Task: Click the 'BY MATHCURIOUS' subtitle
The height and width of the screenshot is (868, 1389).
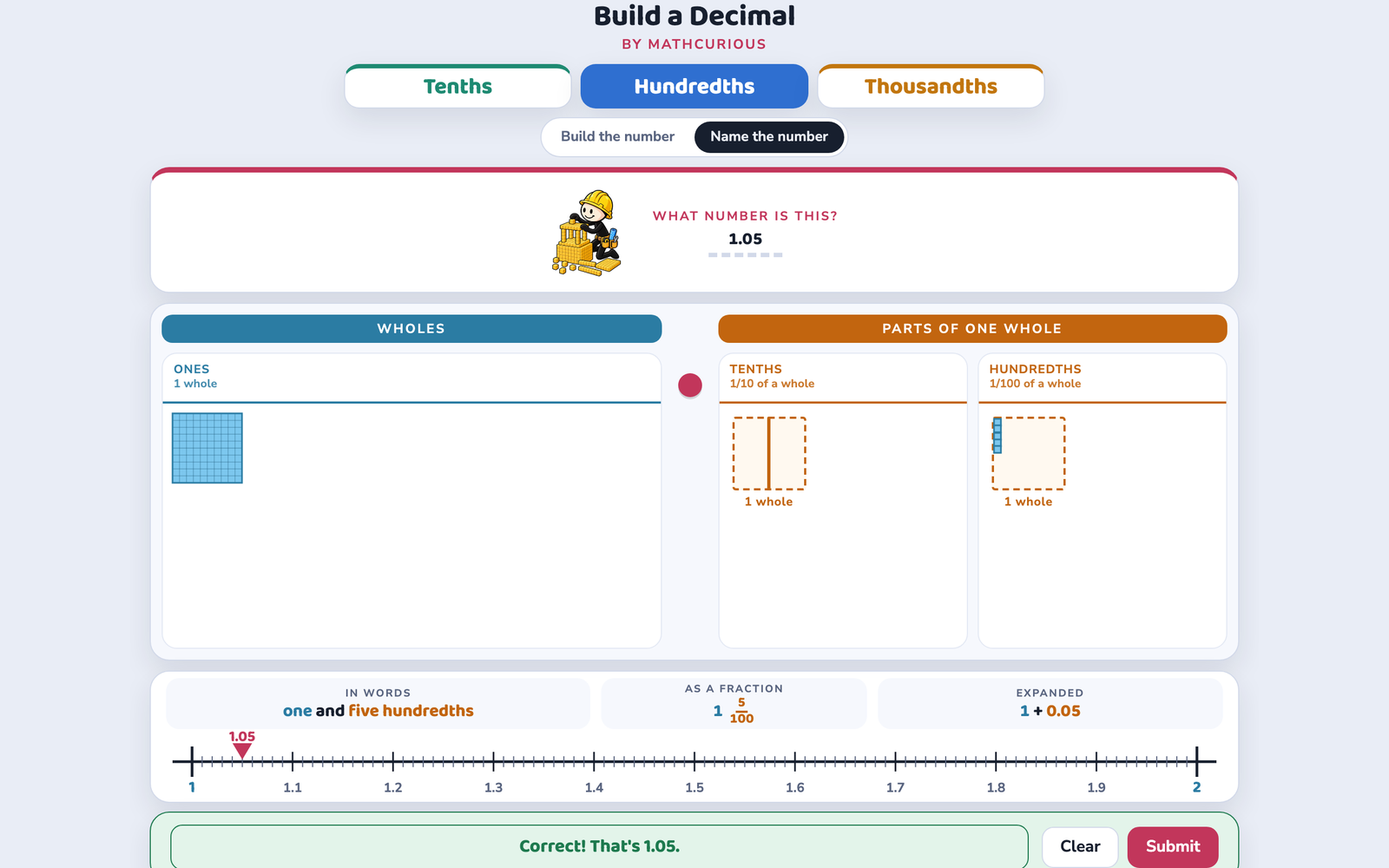Action: 694,44
